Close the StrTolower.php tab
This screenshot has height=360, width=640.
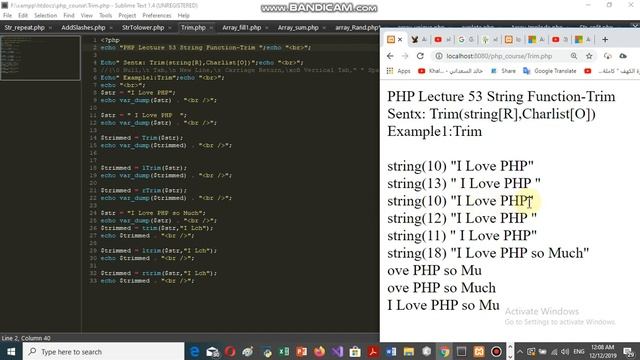tap(170, 28)
